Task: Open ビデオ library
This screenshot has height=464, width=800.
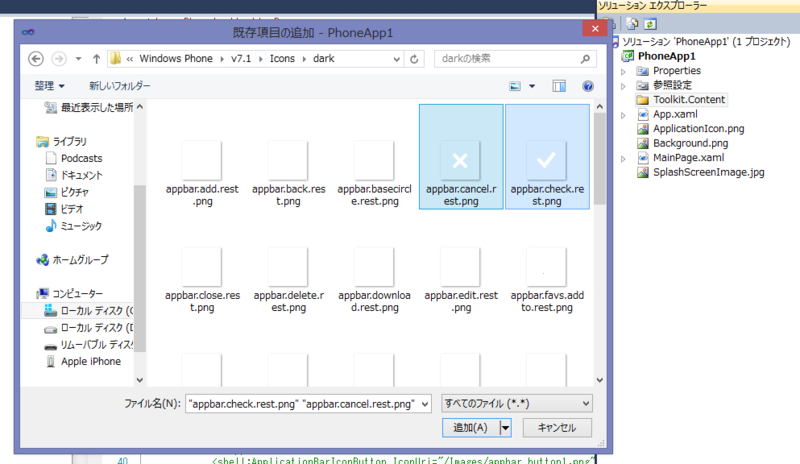Action: pos(63,209)
